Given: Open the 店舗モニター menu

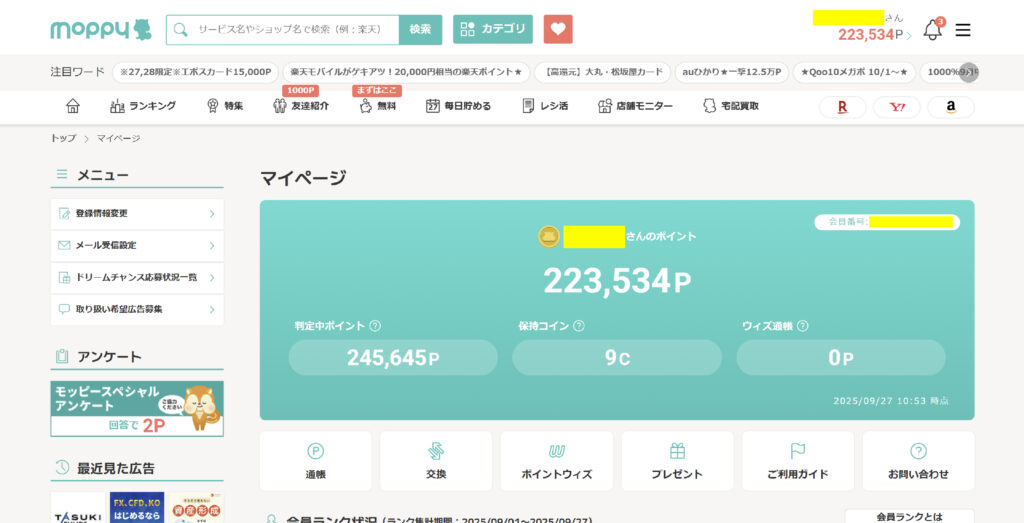Looking at the screenshot, I should point(635,106).
